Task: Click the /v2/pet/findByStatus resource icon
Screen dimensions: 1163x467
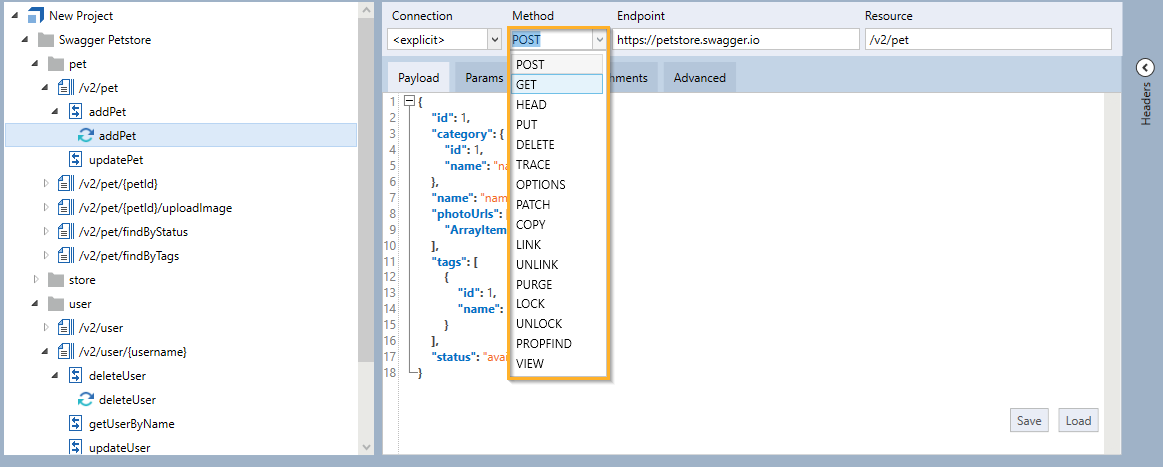Action: click(x=66, y=232)
